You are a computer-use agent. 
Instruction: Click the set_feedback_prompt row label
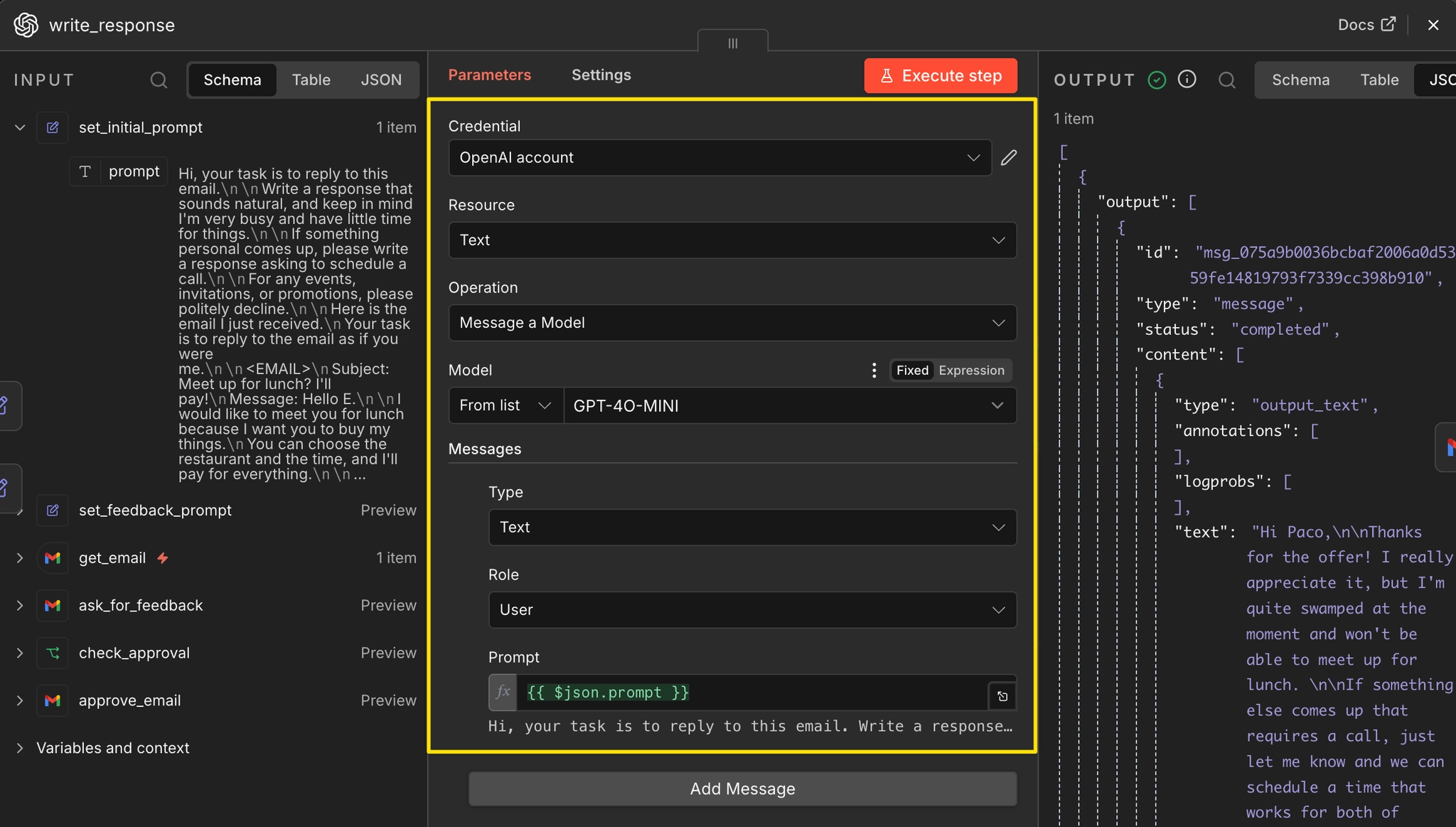[x=155, y=510]
